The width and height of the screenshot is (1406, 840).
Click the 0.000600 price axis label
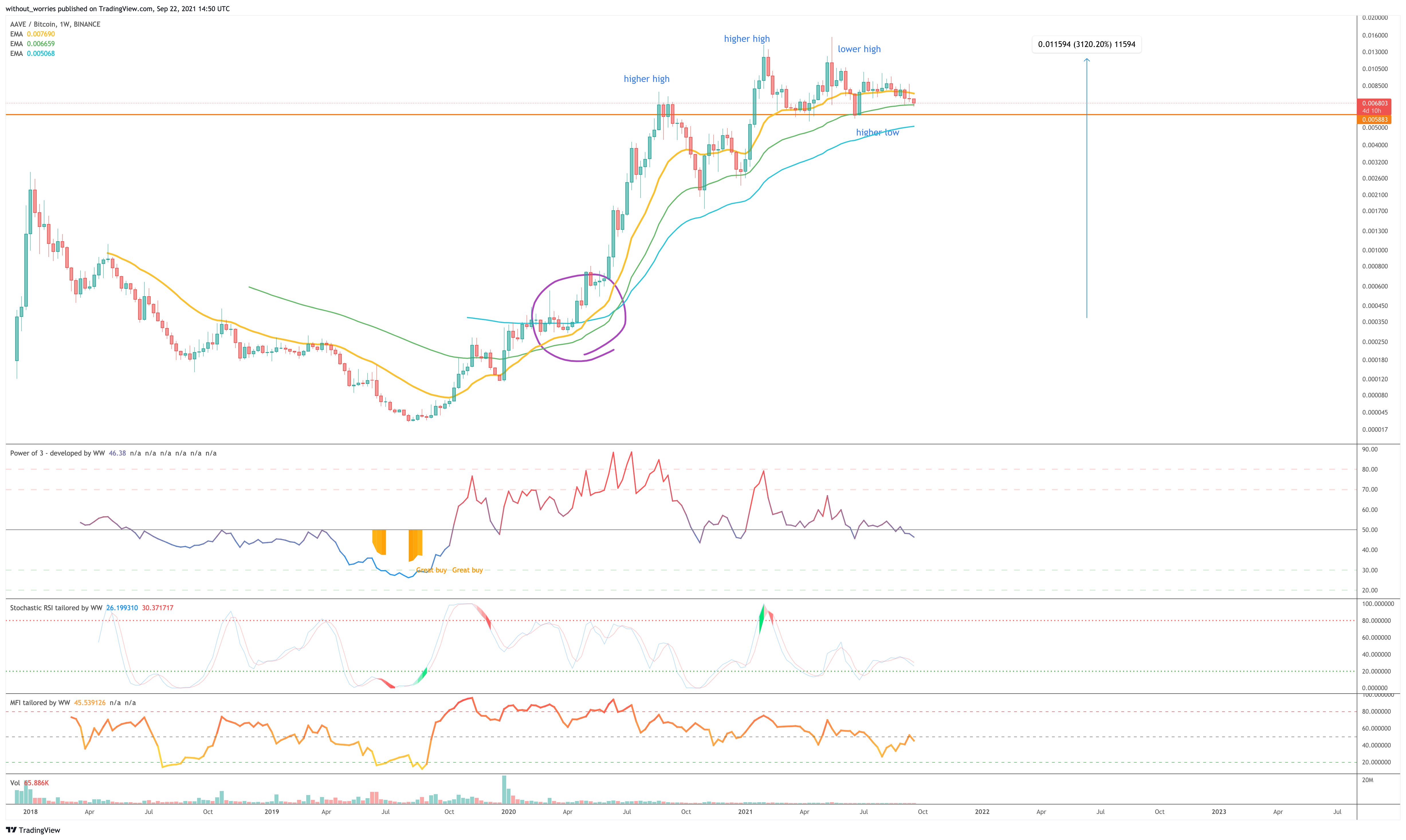(1375, 286)
